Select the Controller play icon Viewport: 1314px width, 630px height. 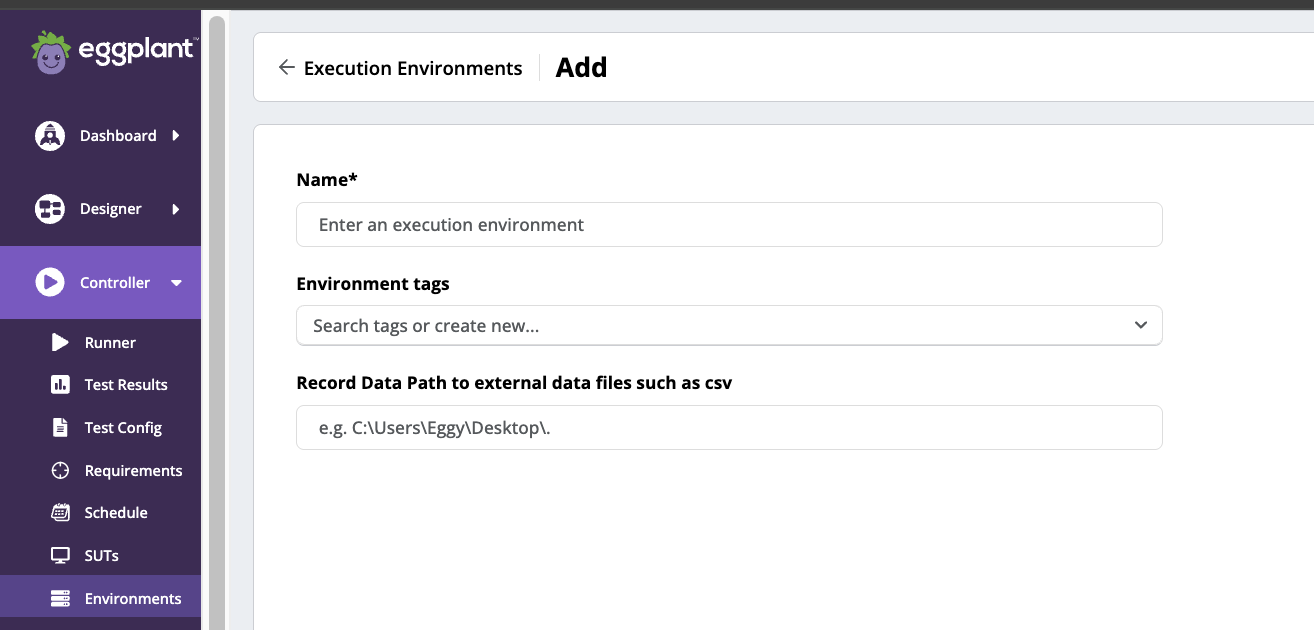click(50, 282)
